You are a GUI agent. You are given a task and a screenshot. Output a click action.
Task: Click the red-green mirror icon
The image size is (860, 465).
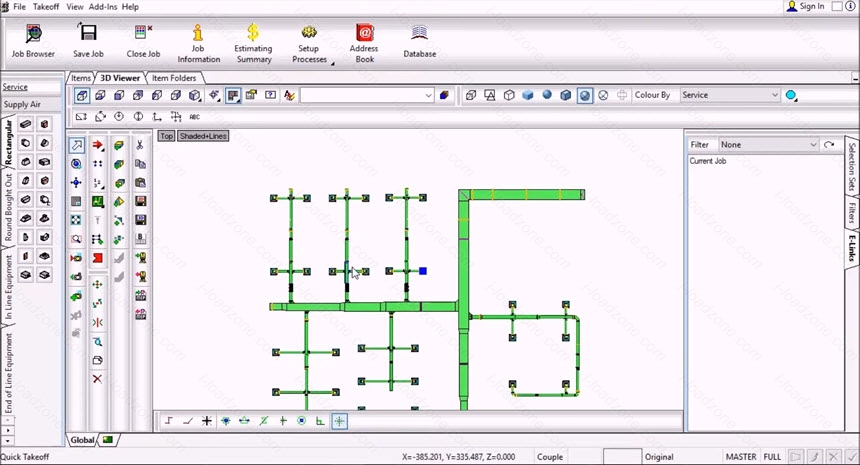tap(97, 322)
